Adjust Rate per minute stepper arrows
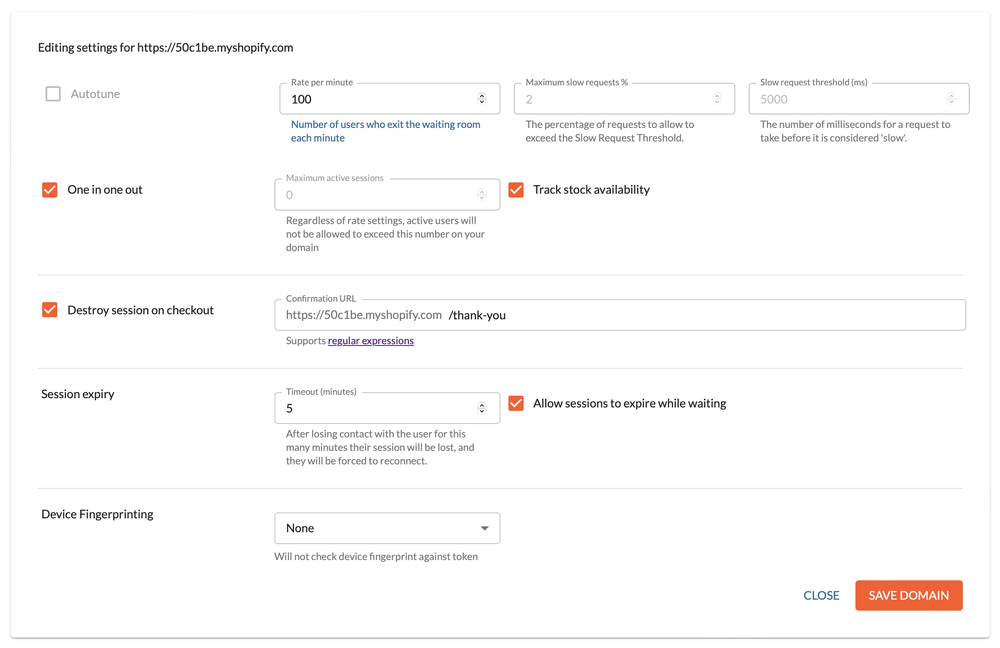 [482, 99]
